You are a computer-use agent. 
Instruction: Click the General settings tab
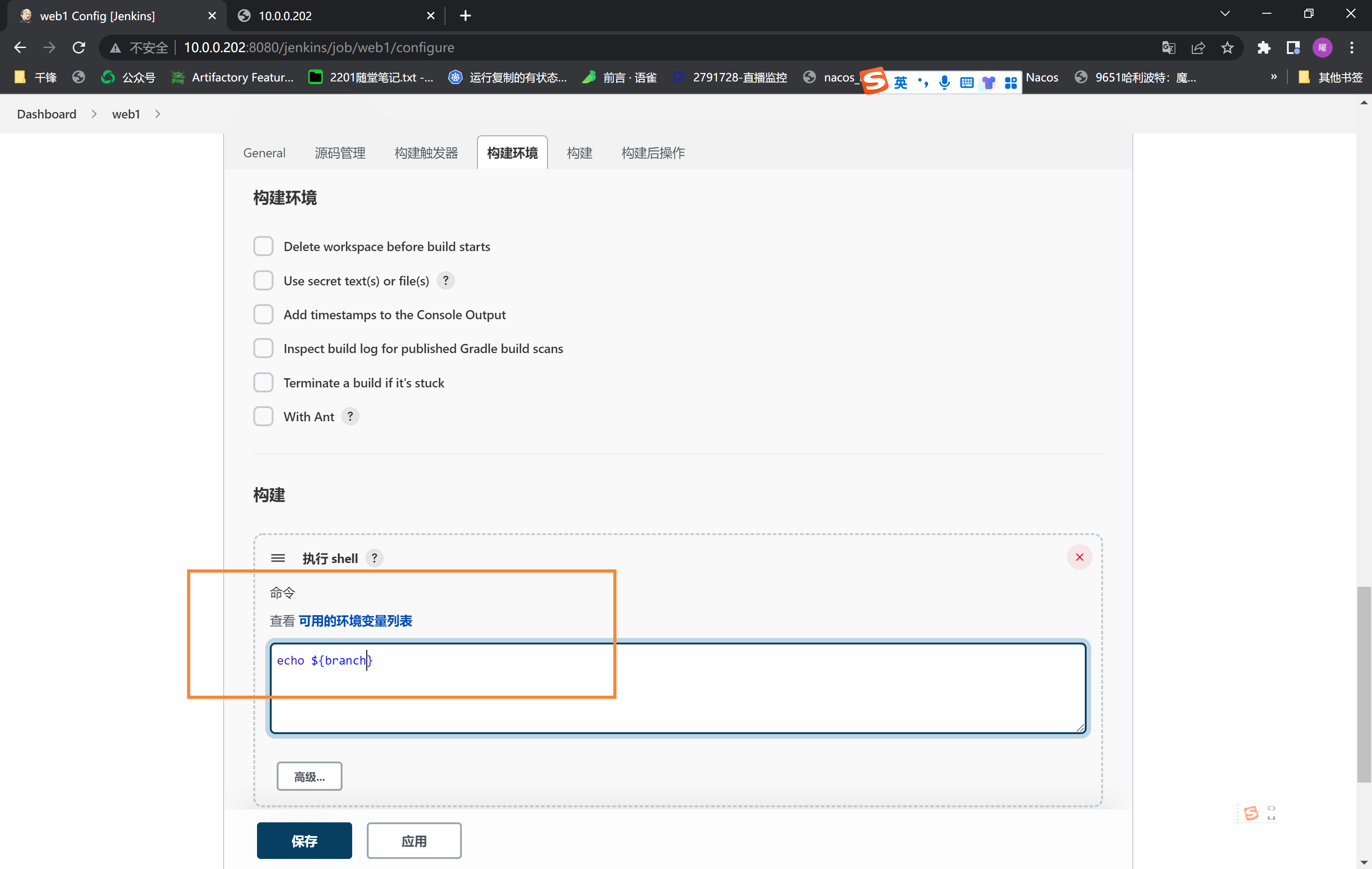tap(263, 152)
